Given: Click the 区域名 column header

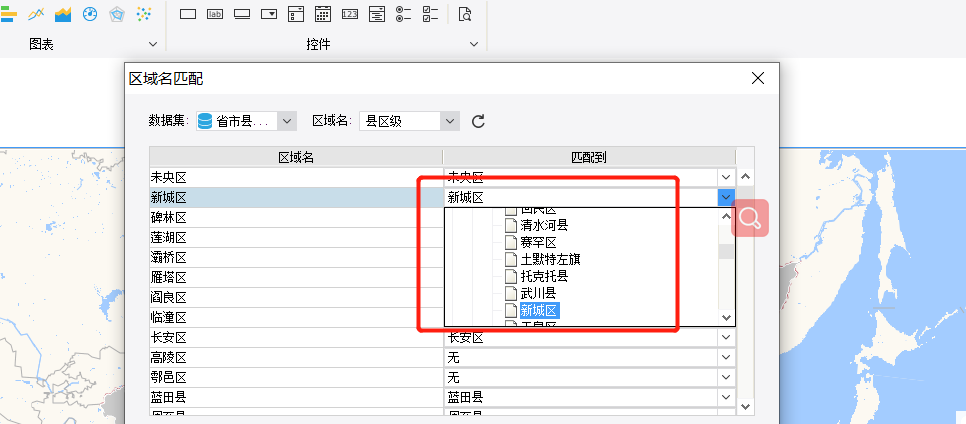Looking at the screenshot, I should [296, 157].
